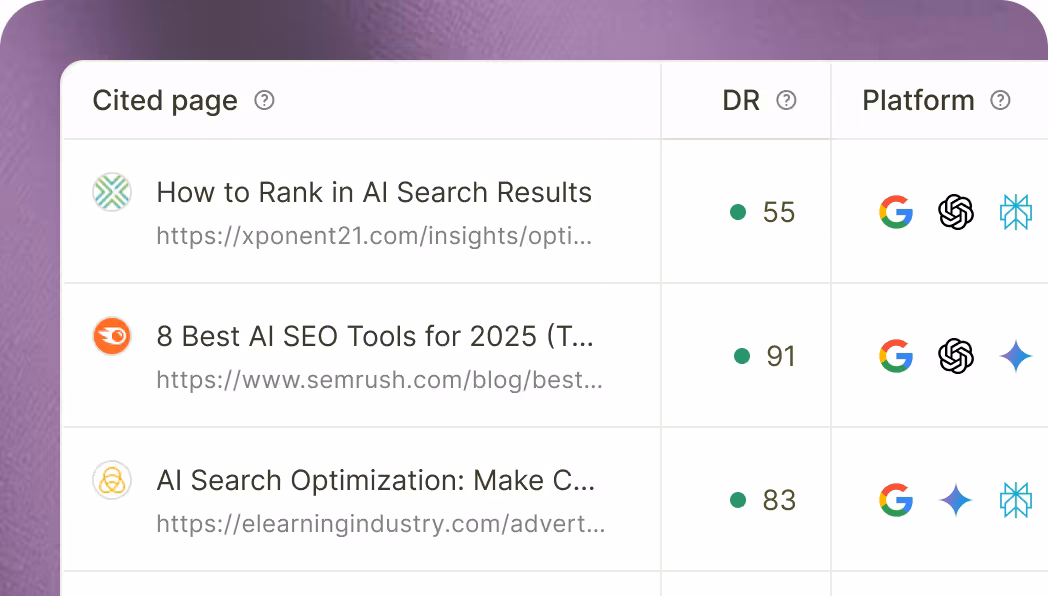This screenshot has height=596, width=1048.
Task: Open '8 Best AI SEO Tools for 2025' page
Action: click(x=375, y=336)
